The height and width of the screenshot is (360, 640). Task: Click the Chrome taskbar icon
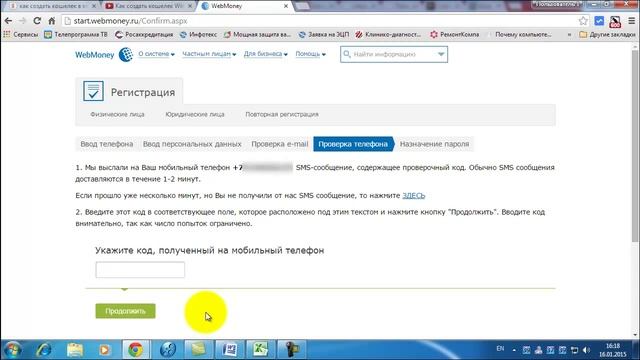(x=136, y=350)
